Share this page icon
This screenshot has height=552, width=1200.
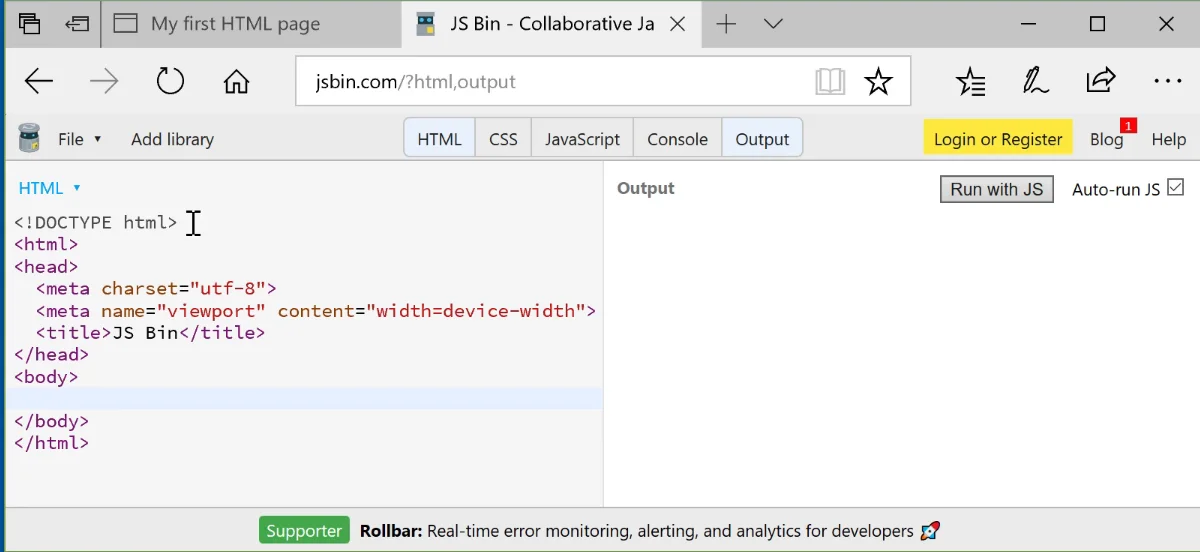click(1100, 81)
